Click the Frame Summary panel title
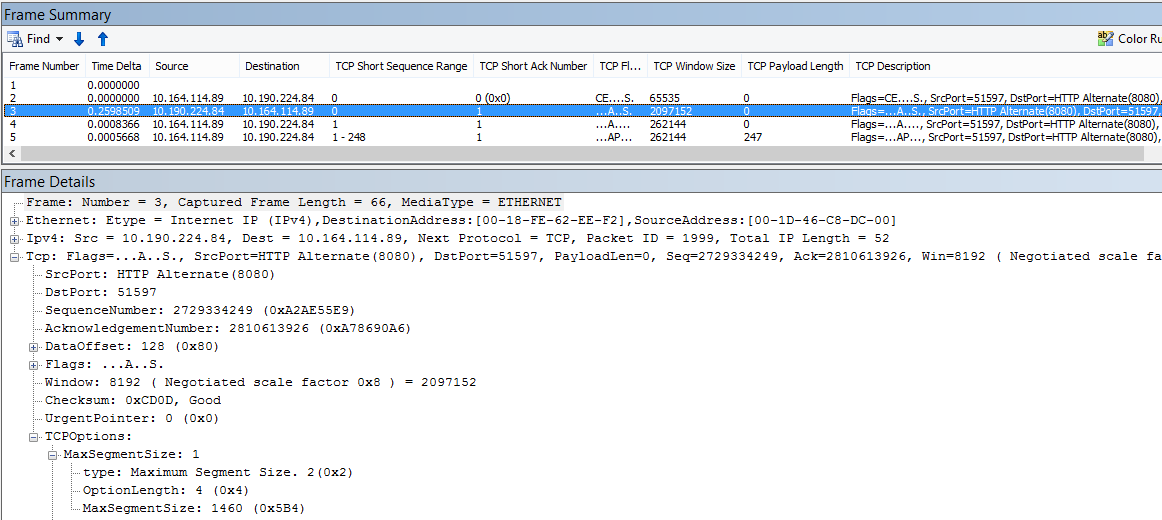This screenshot has height=520, width=1162. 58,15
